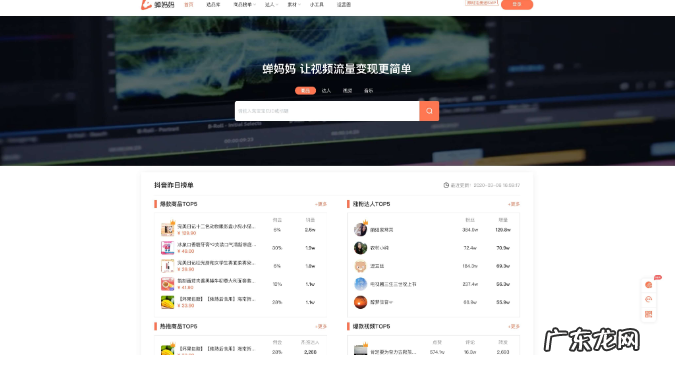Select the orange 商品 search tab

[x=305, y=91]
